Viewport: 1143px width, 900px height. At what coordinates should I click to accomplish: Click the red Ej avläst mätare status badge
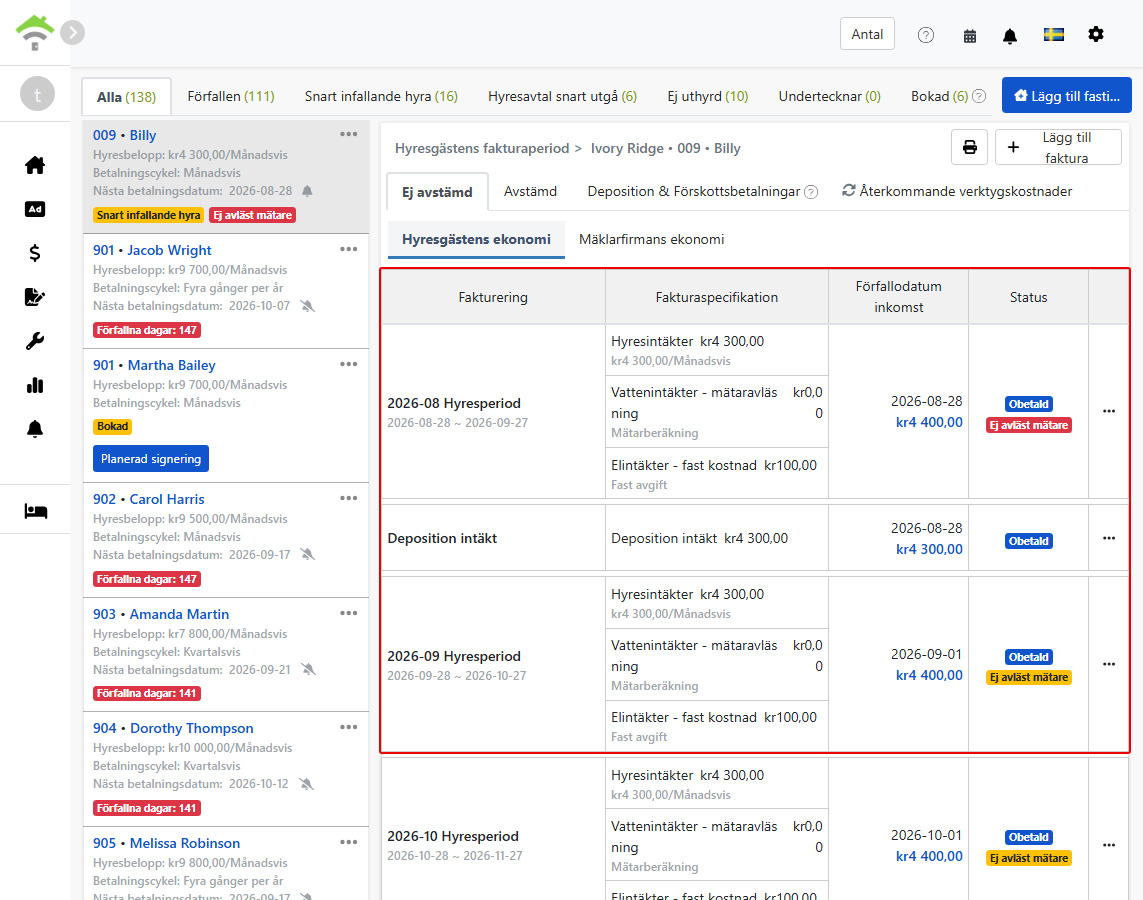(x=1029, y=425)
